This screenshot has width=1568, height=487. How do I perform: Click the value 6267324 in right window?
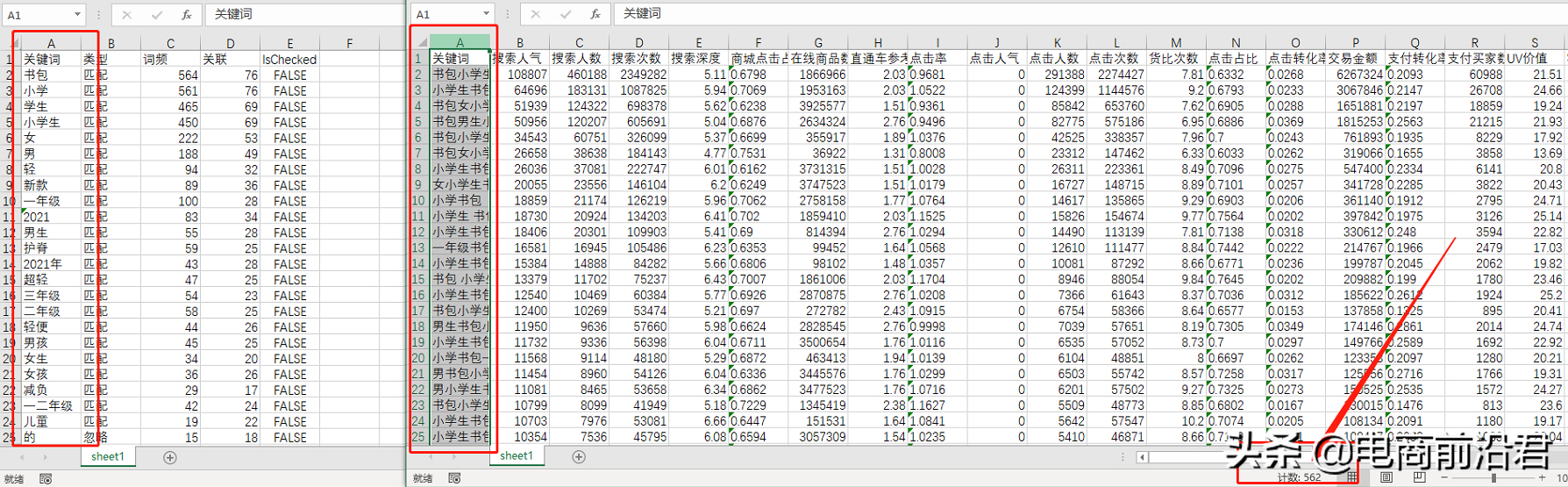1355,75
